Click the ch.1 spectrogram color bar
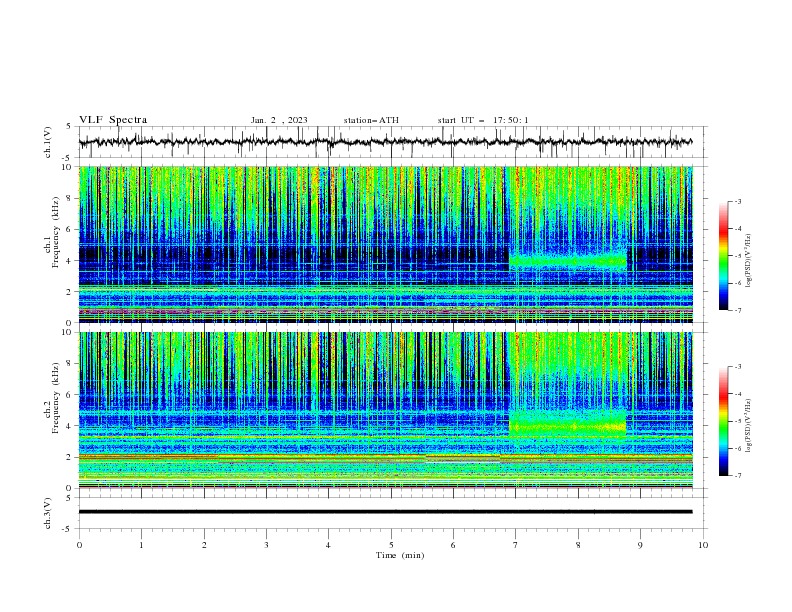This screenshot has width=792, height=612. tap(723, 255)
